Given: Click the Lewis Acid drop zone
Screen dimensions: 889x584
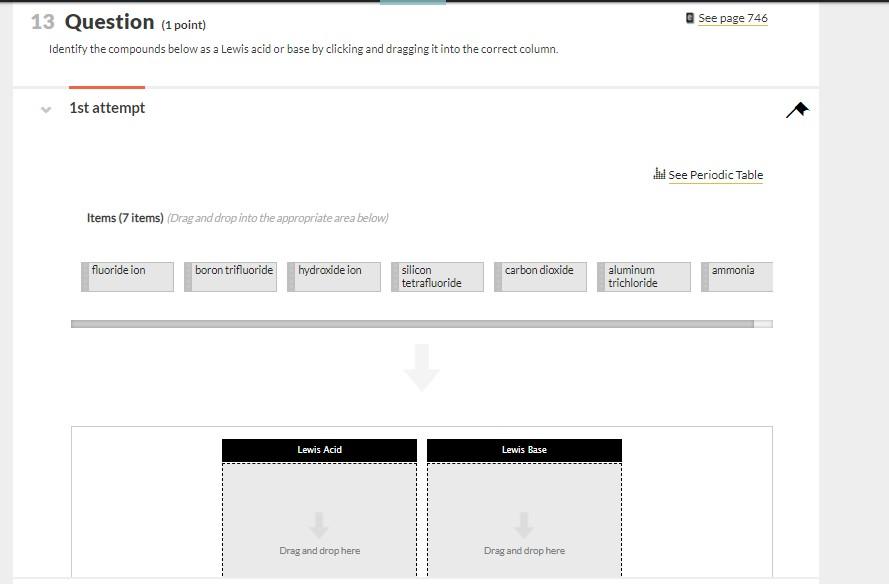Looking at the screenshot, I should pos(319,520).
